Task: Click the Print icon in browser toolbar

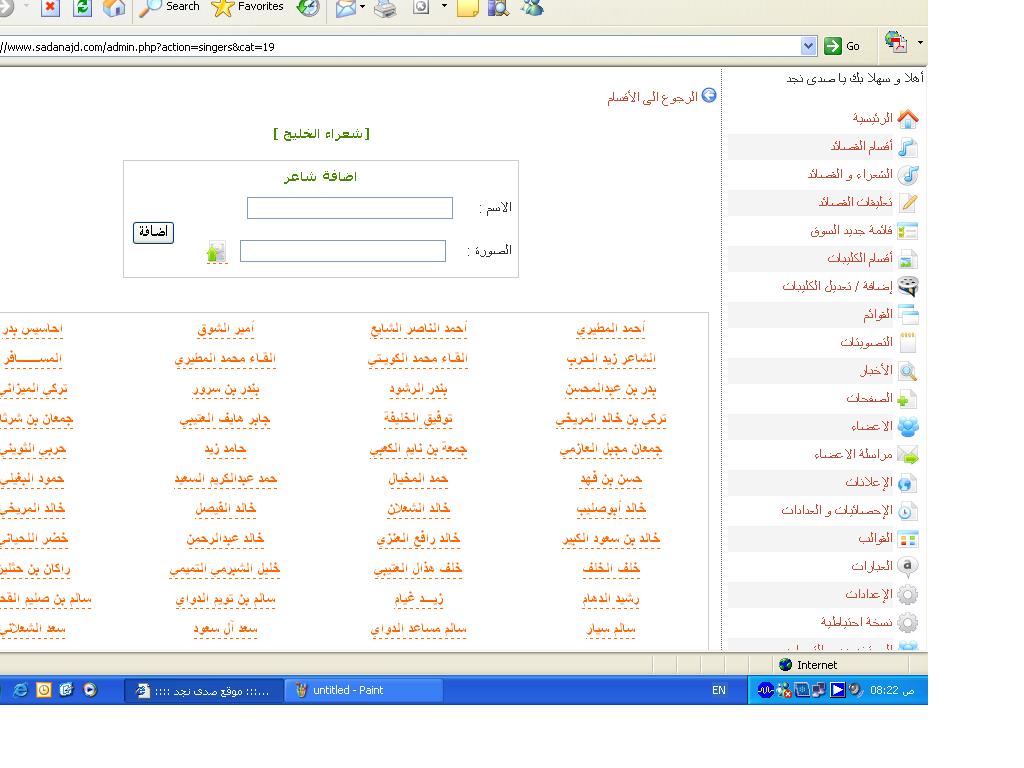Action: coord(385,8)
